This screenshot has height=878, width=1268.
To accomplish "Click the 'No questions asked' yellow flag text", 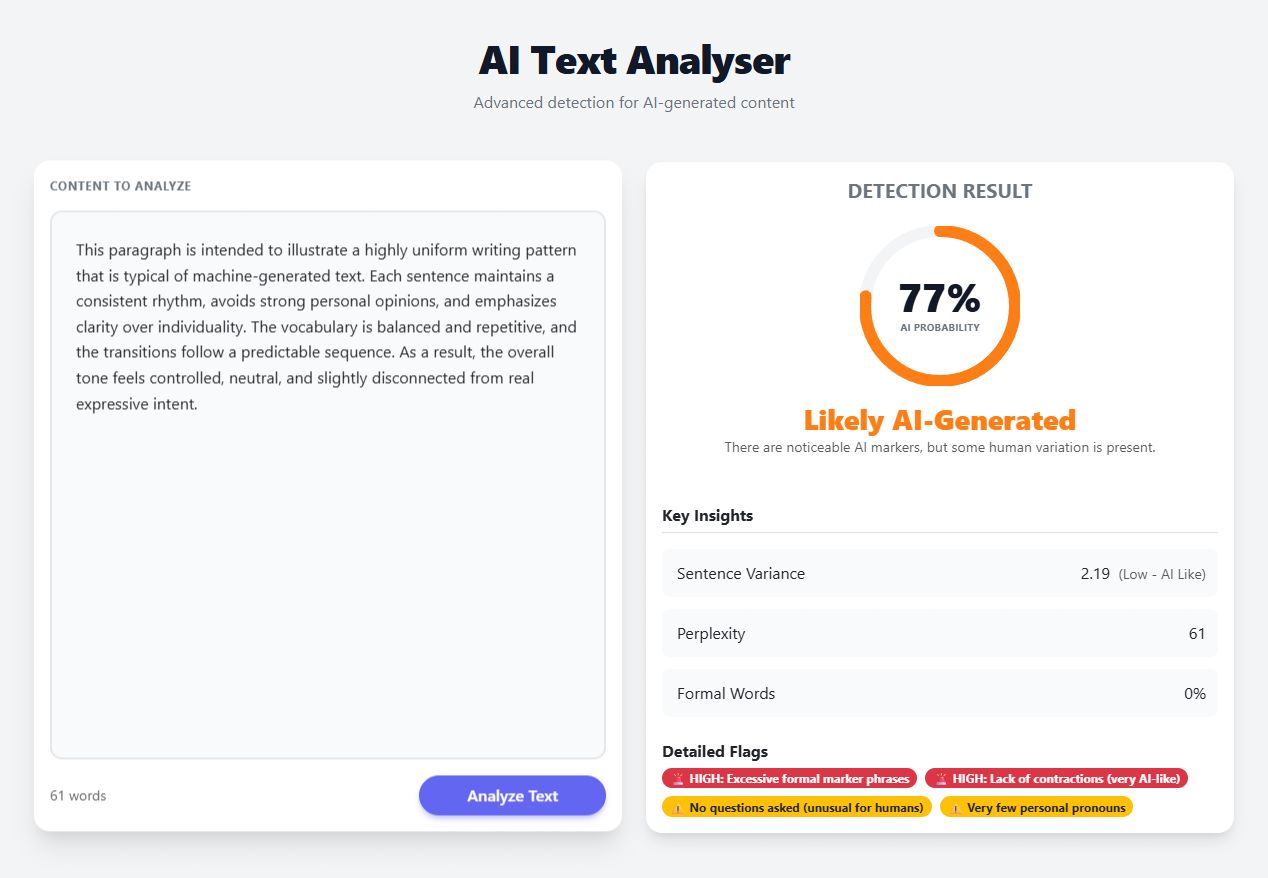I will click(x=806, y=808).
